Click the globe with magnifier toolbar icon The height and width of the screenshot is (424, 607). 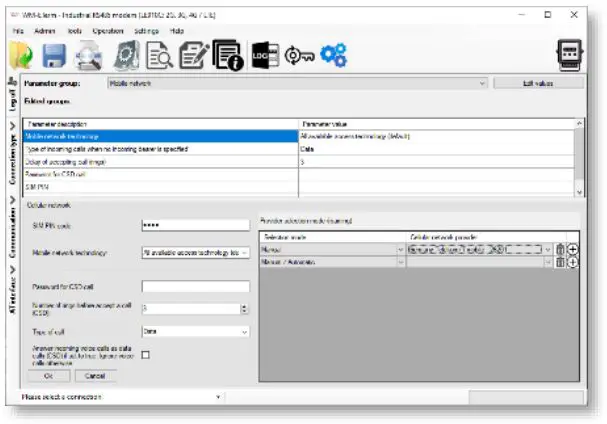click(x=89, y=56)
